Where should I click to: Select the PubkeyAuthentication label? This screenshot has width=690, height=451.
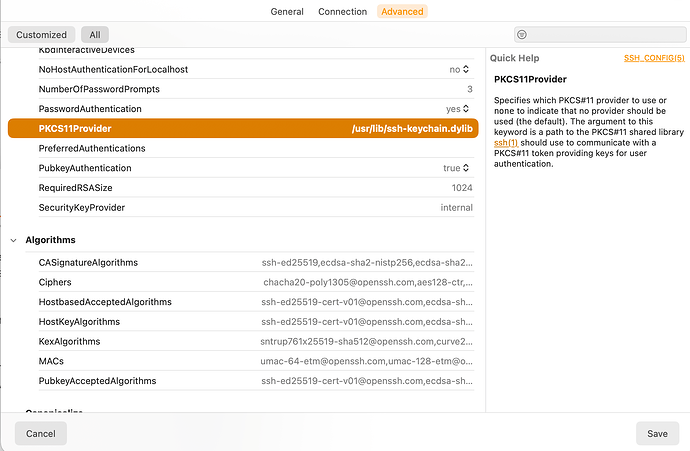pos(85,168)
